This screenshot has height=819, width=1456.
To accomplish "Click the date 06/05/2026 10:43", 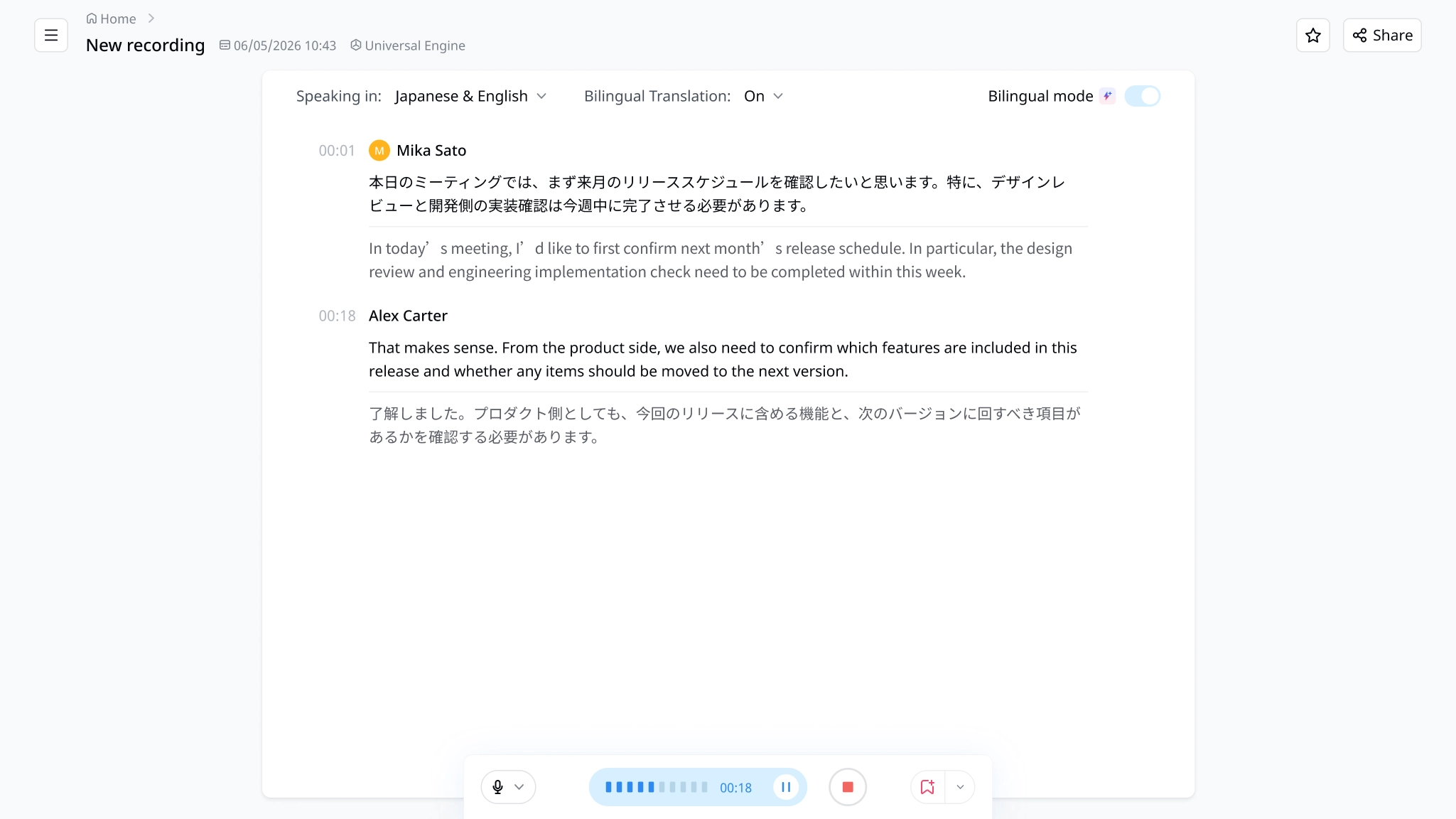I will (x=285, y=45).
